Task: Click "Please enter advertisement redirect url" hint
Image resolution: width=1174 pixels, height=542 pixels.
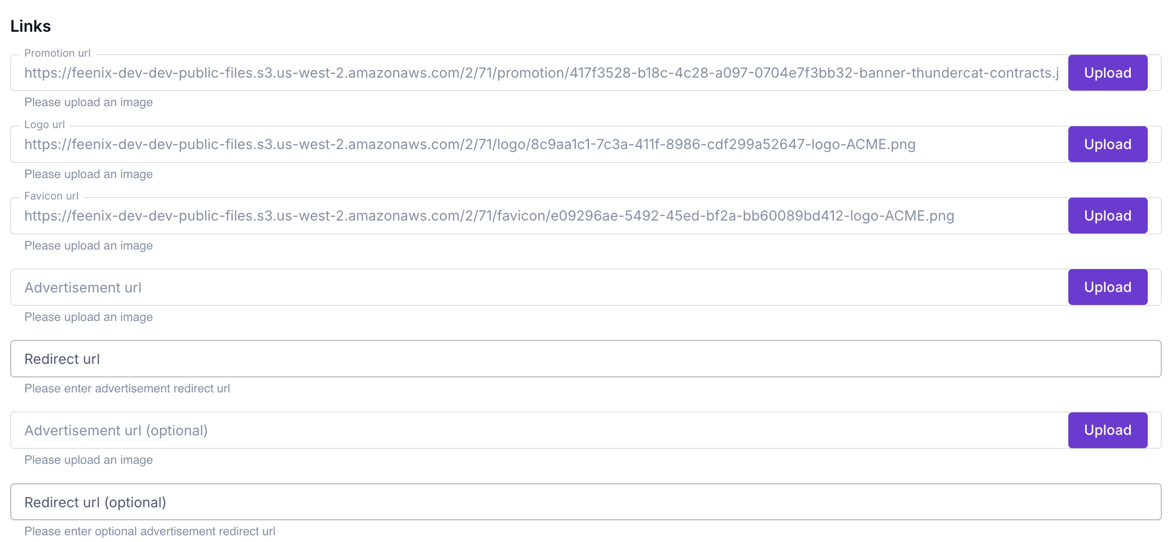Action: tap(127, 388)
